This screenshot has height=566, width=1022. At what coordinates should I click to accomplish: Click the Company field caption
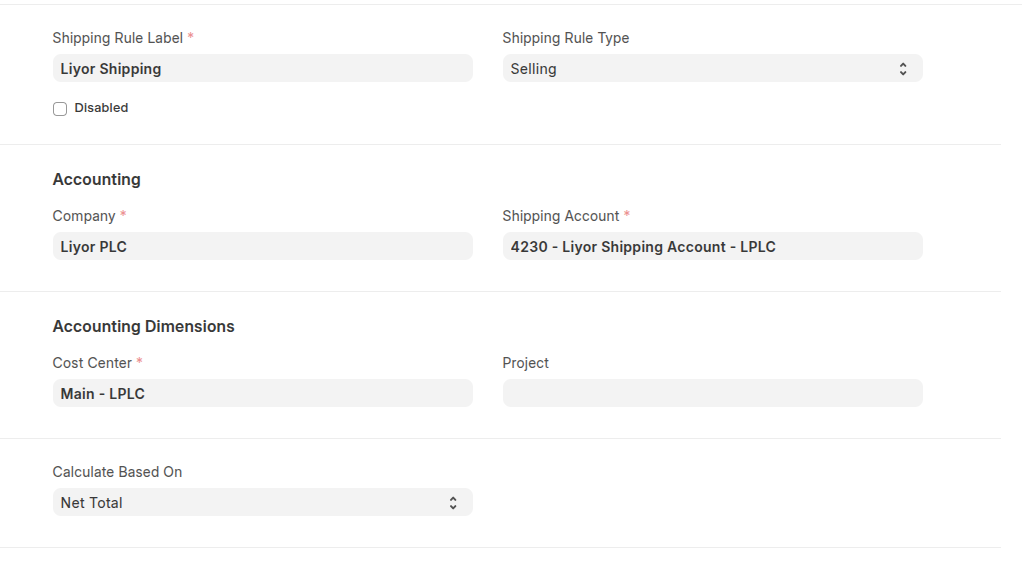click(x=84, y=216)
